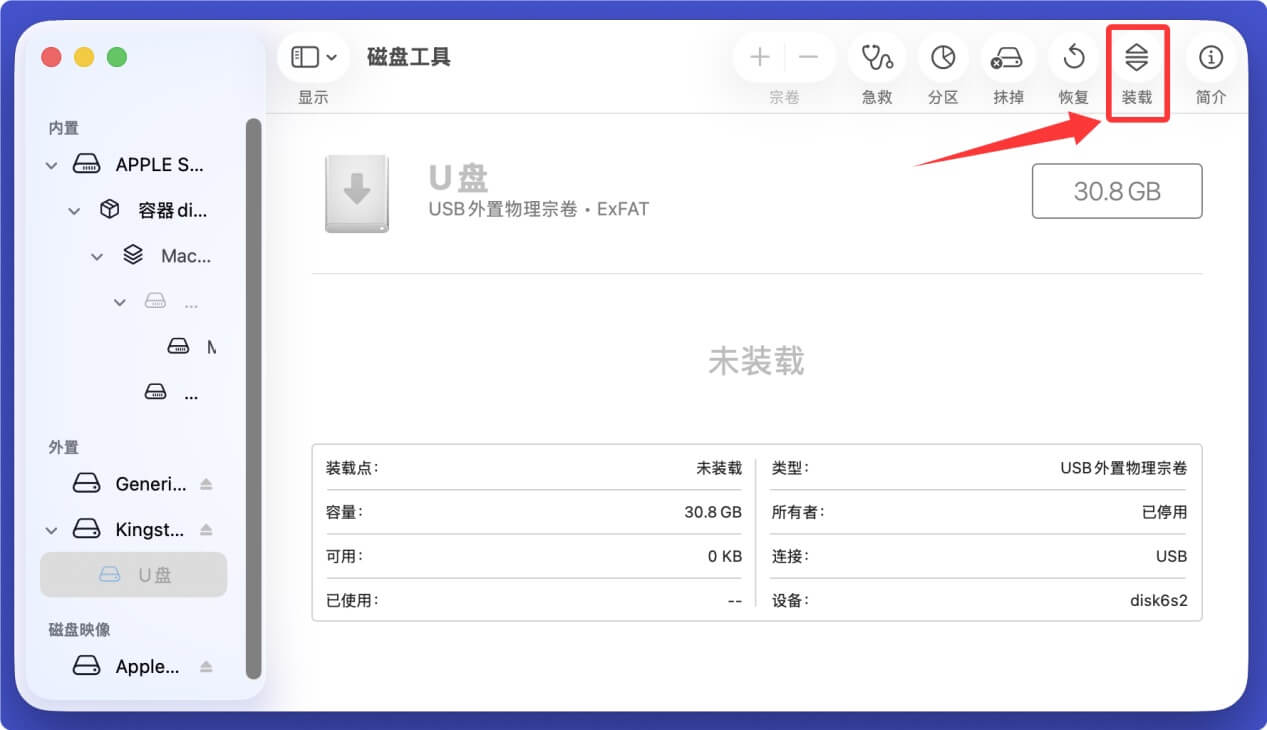Screen dimensions: 1267x730
Task: Collapse the 容器 disk container entry
Action: [73, 210]
